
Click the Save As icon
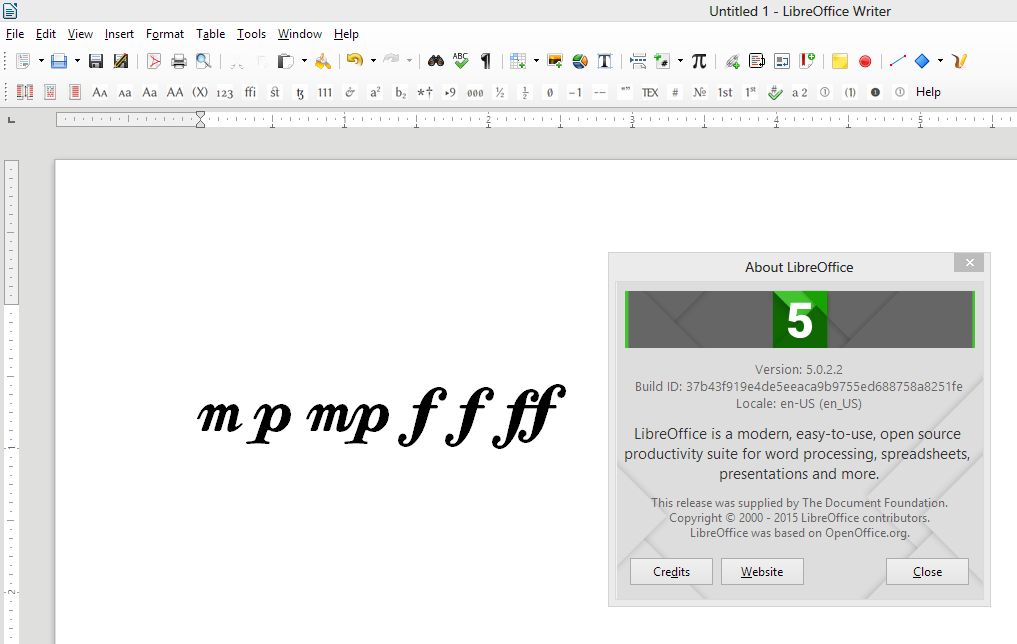tap(121, 61)
